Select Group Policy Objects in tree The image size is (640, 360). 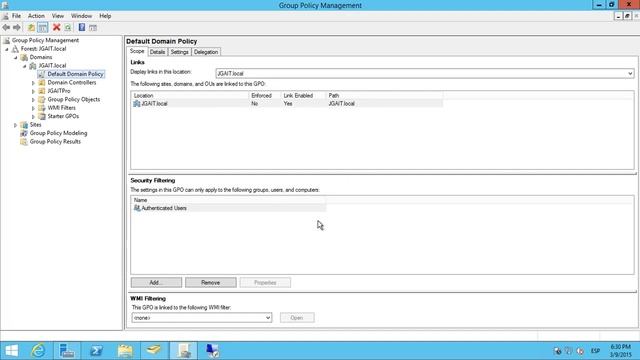(x=73, y=99)
